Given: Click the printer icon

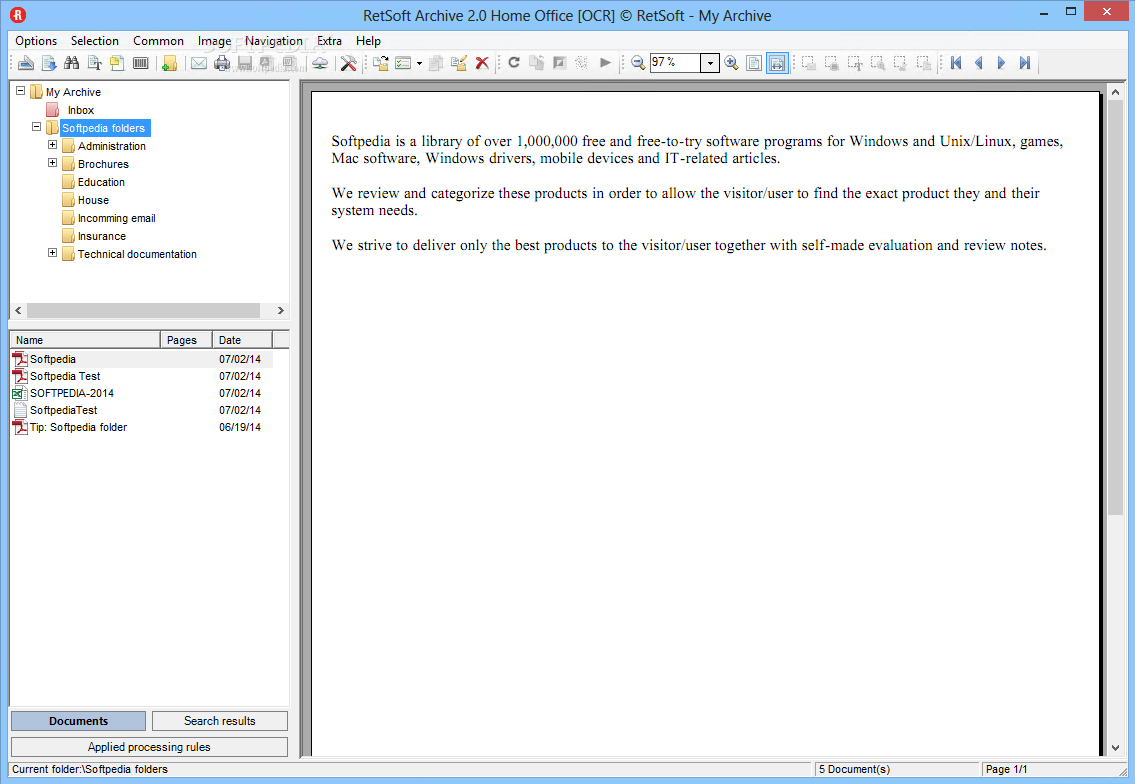Looking at the screenshot, I should tap(221, 63).
